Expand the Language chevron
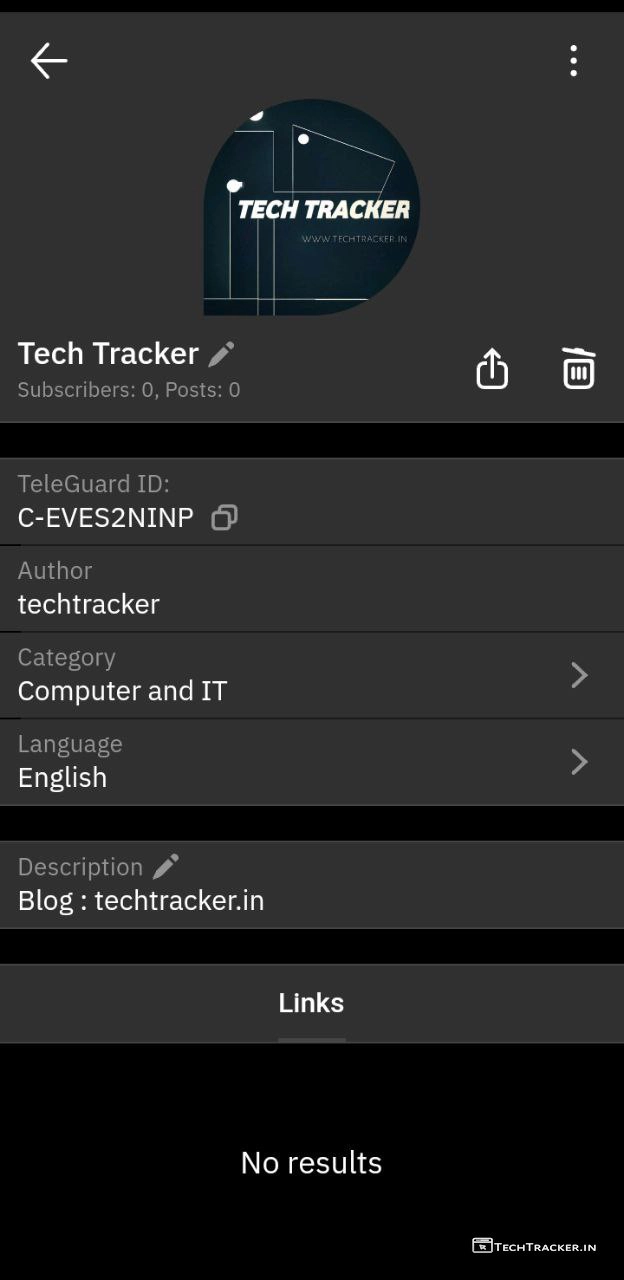This screenshot has width=624, height=1280. pyautogui.click(x=579, y=762)
